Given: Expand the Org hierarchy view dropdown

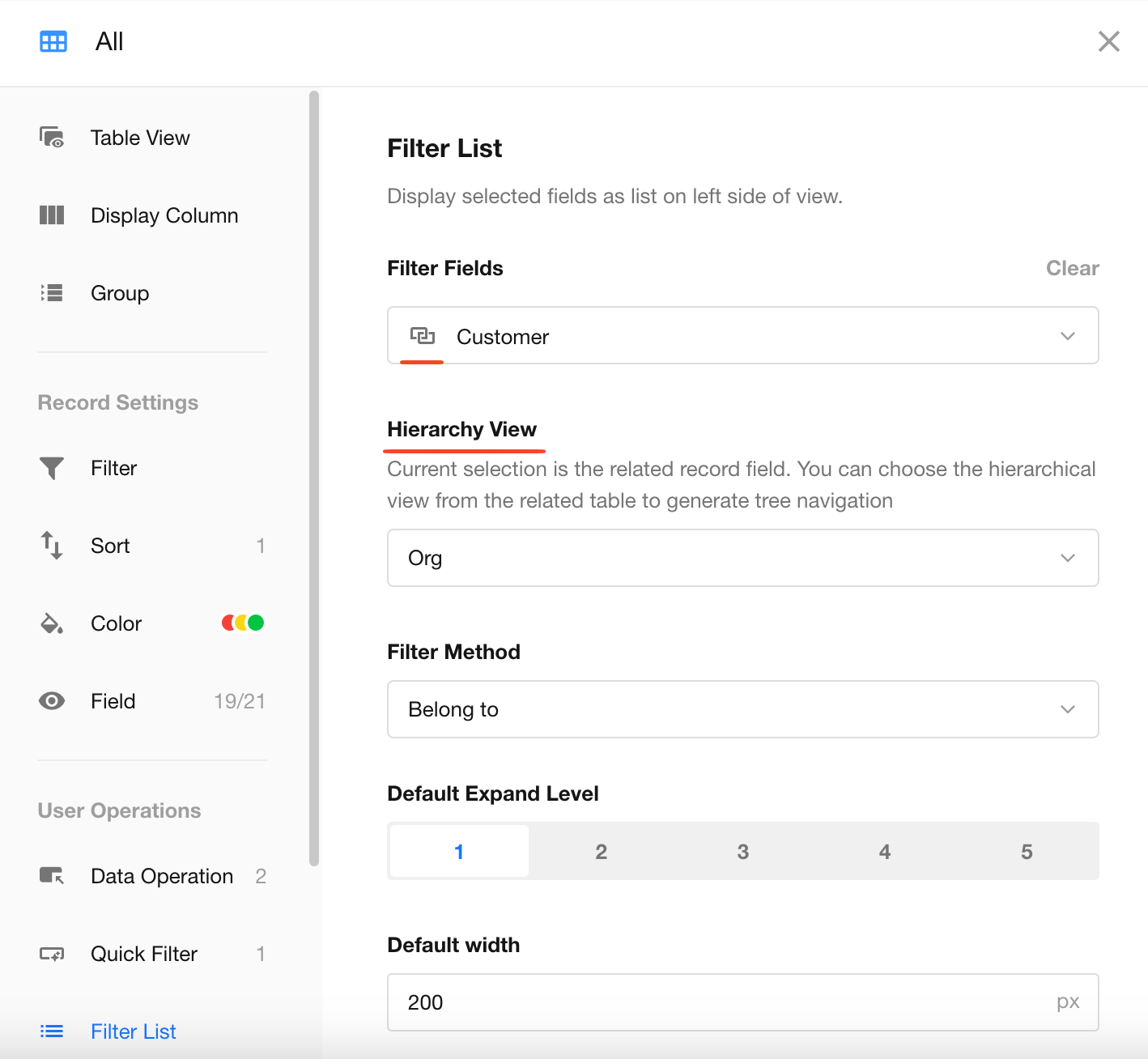Looking at the screenshot, I should [742, 559].
